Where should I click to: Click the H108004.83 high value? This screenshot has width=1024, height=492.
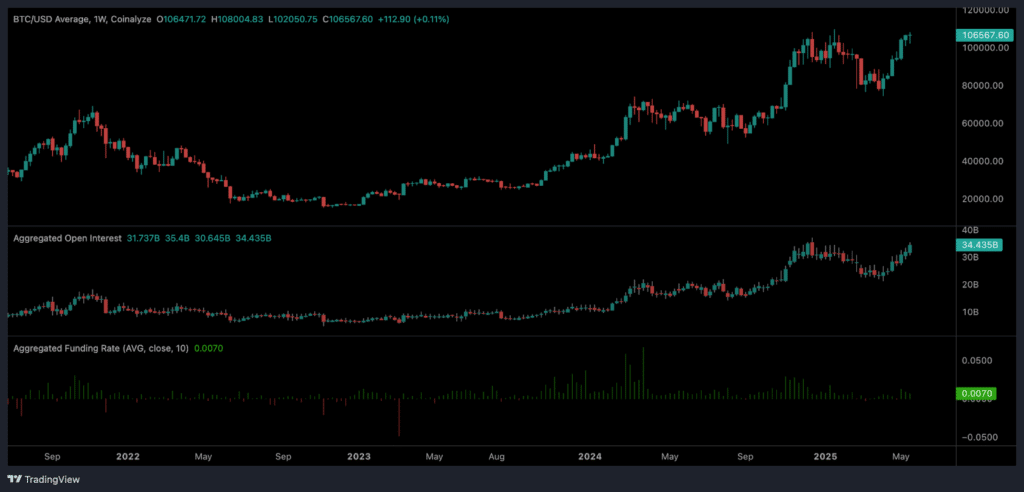[x=237, y=20]
